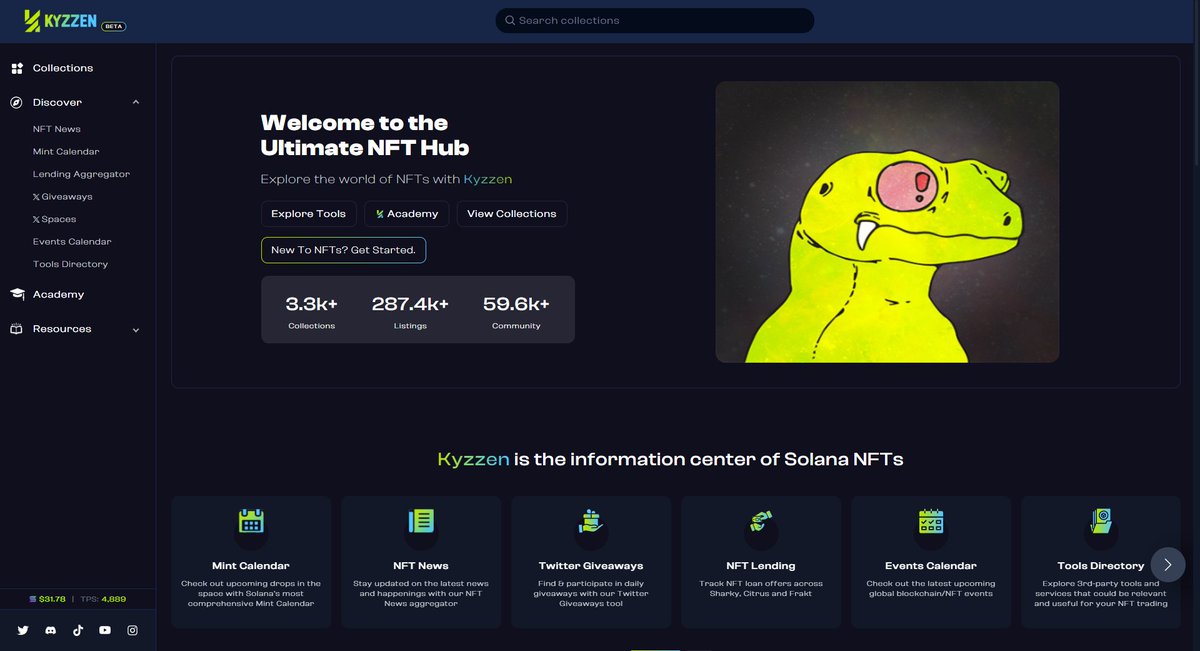The image size is (1200, 651).
Task: Open the Kyzzen logo home link
Action: [x=62, y=20]
